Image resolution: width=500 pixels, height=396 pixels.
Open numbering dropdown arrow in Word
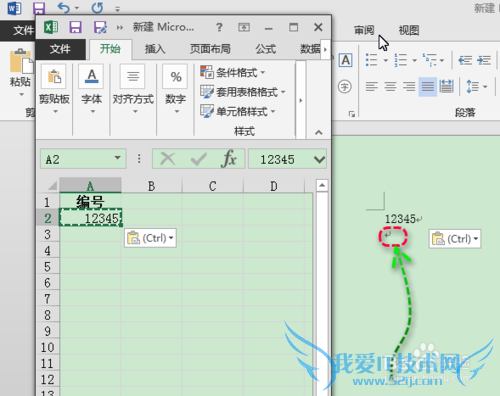415,61
